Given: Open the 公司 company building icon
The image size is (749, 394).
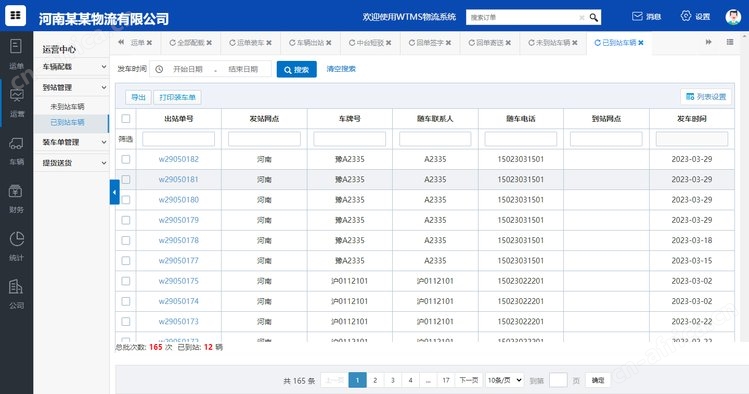Looking at the screenshot, I should point(16,287).
